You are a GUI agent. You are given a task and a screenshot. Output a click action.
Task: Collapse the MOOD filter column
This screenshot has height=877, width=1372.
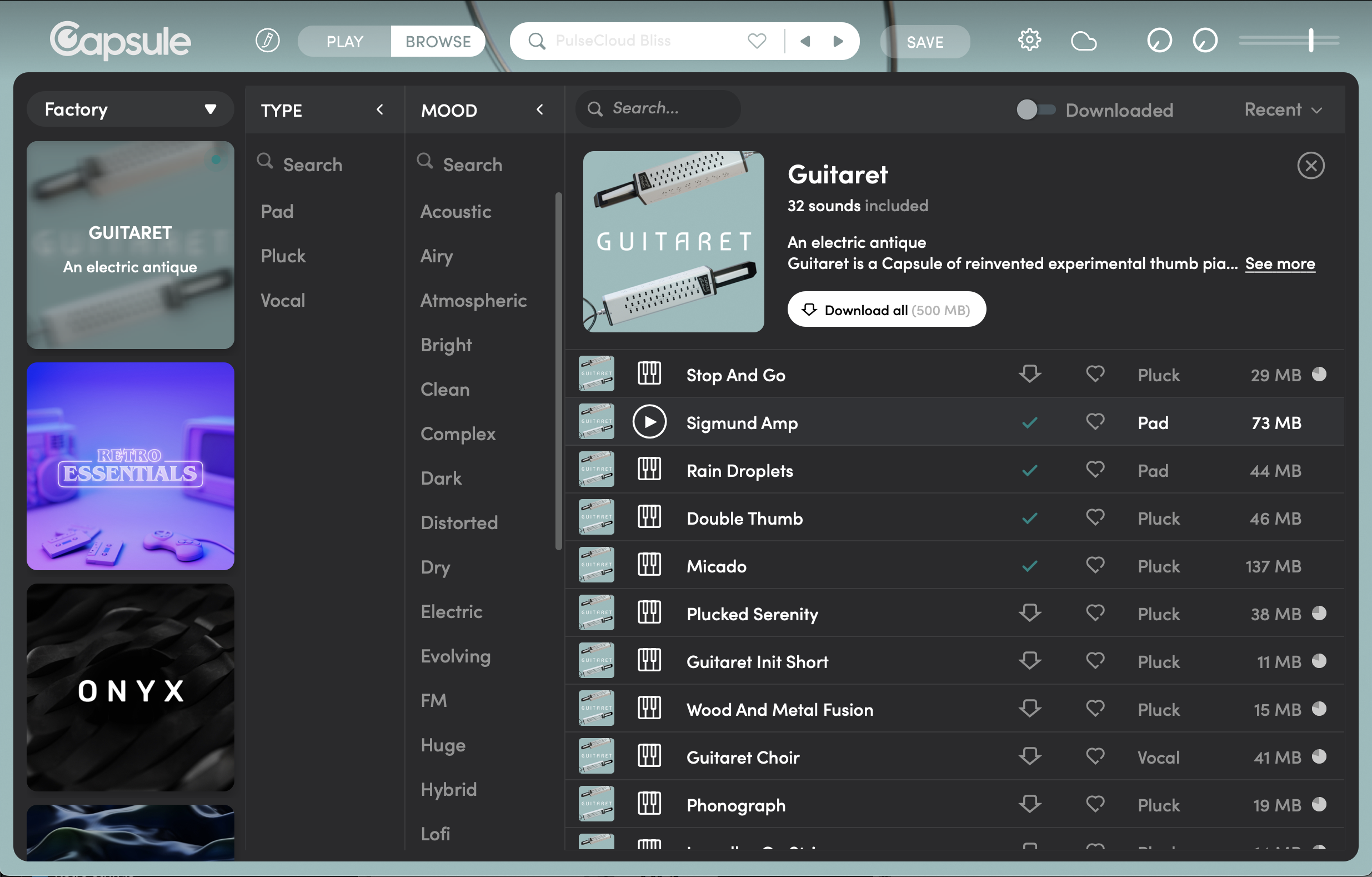coord(539,109)
